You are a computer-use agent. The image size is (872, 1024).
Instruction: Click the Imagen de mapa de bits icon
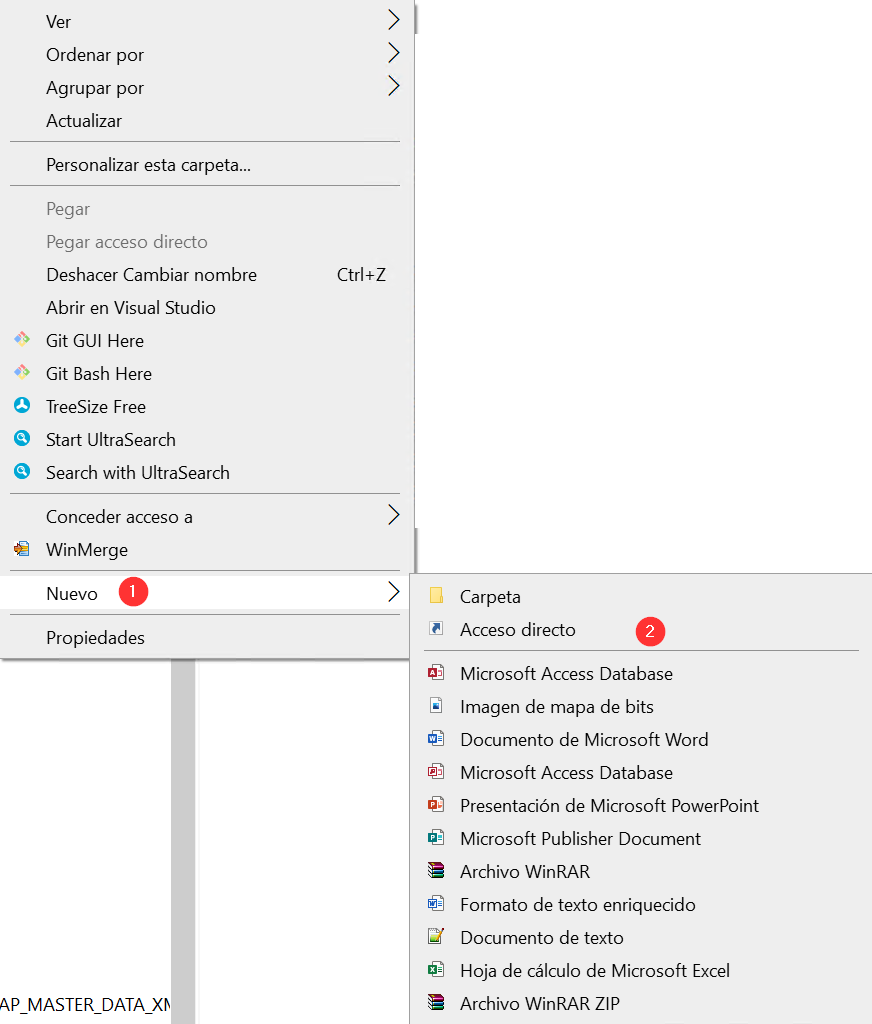coord(436,705)
